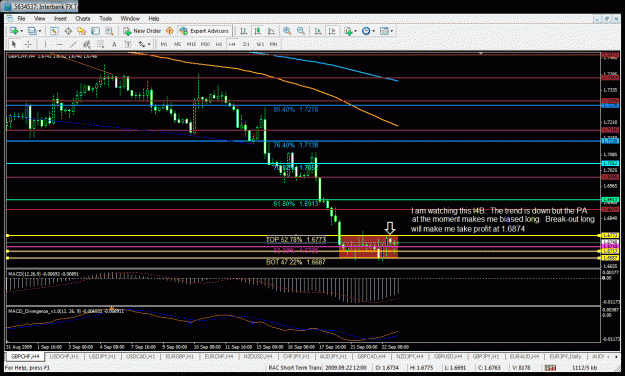Switch to the USDJPY,H1 chart tab

coord(102,356)
